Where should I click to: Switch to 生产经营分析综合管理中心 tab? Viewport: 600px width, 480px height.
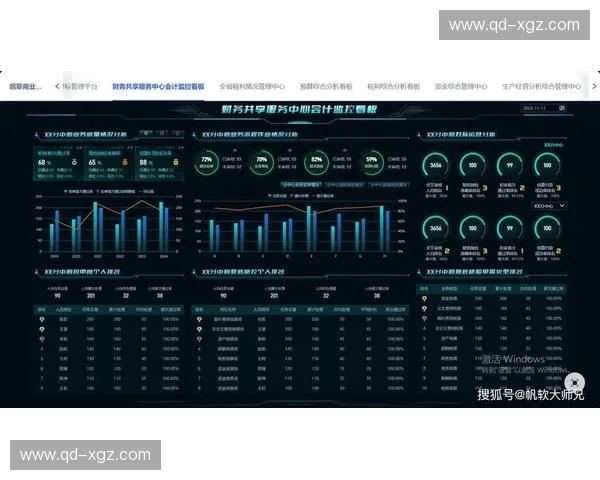(541, 87)
